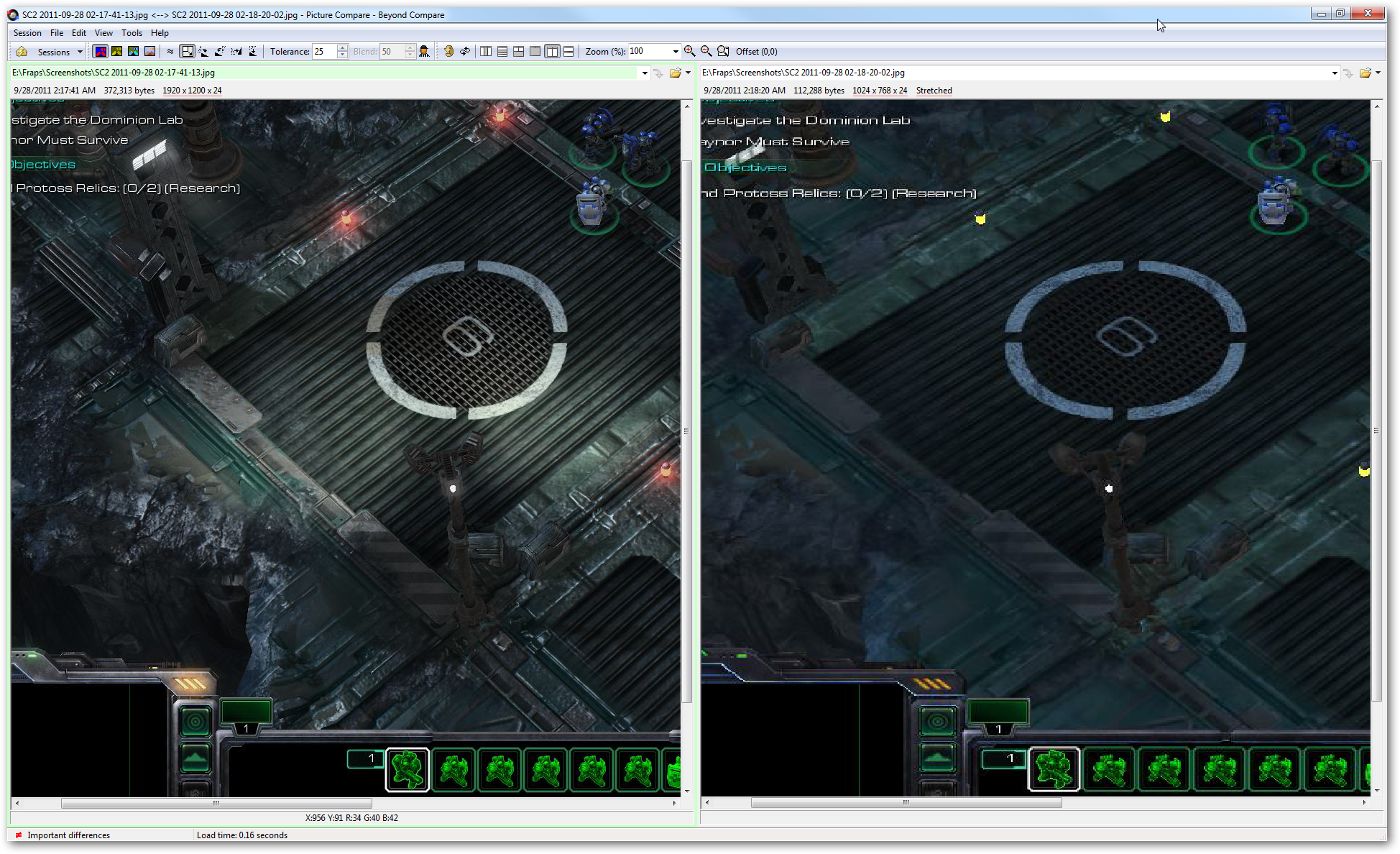
Task: Increase Tolerance with the up stepper
Action: click(342, 48)
